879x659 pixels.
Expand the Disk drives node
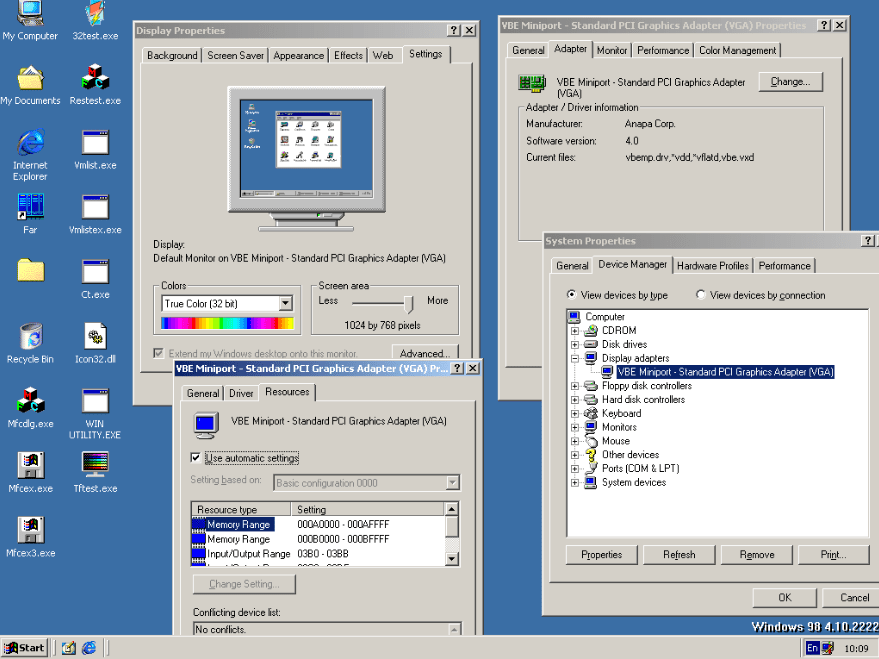[575, 345]
